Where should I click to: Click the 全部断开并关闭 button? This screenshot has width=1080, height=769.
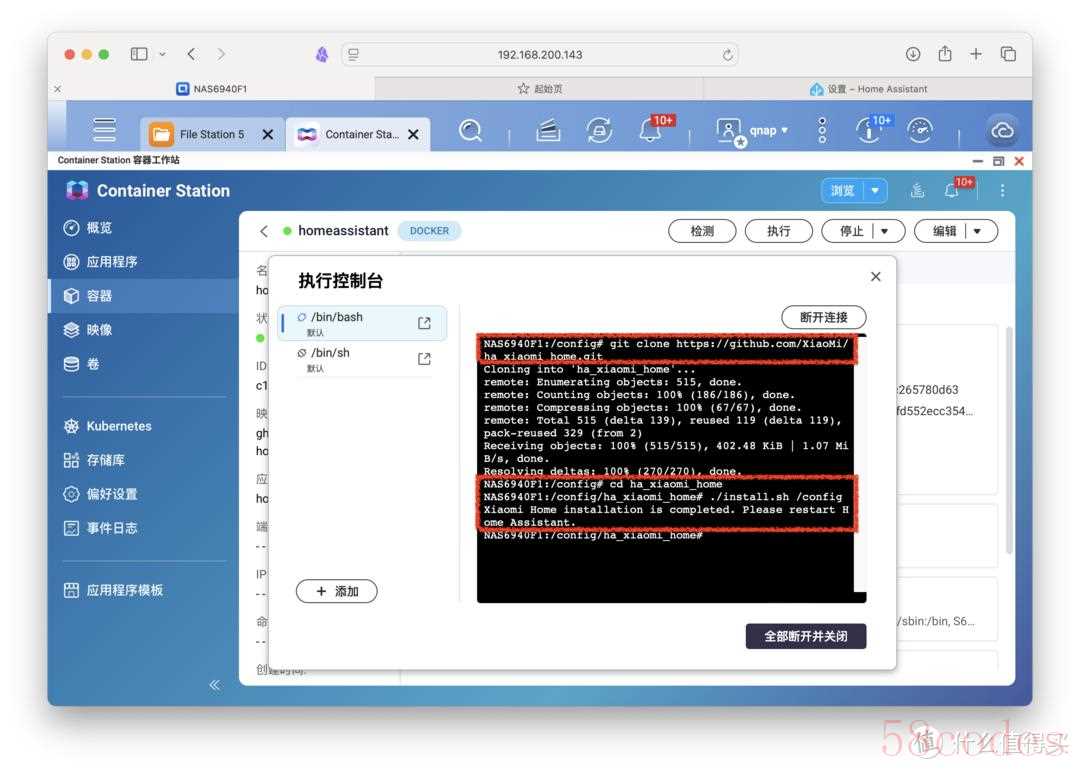click(x=806, y=636)
